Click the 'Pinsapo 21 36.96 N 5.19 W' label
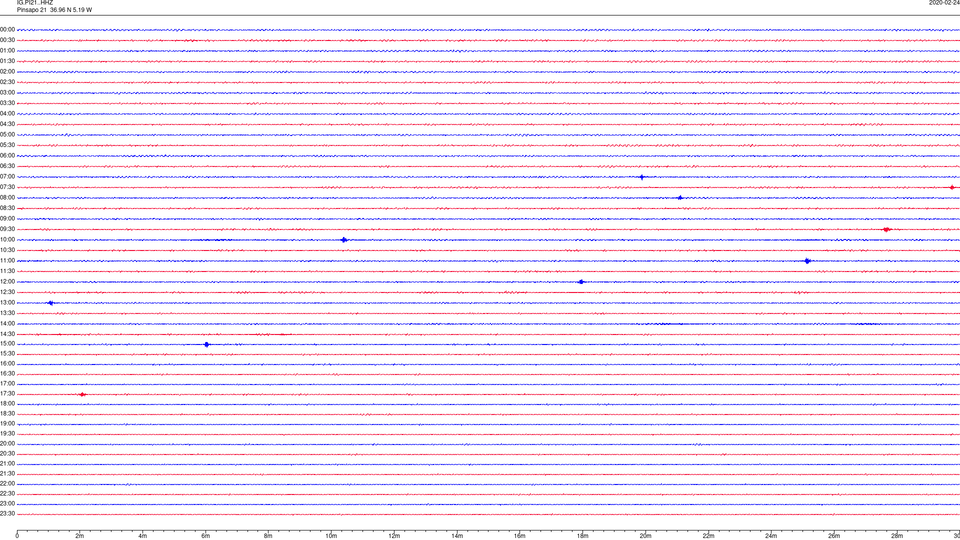Image resolution: width=960 pixels, height=540 pixels. pyautogui.click(x=54, y=10)
